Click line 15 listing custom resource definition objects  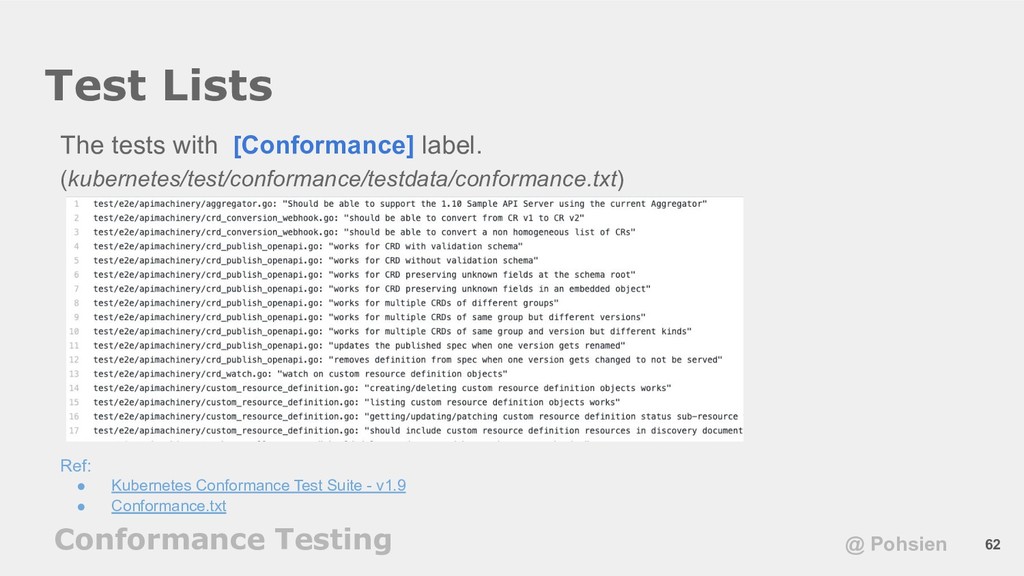coord(357,402)
